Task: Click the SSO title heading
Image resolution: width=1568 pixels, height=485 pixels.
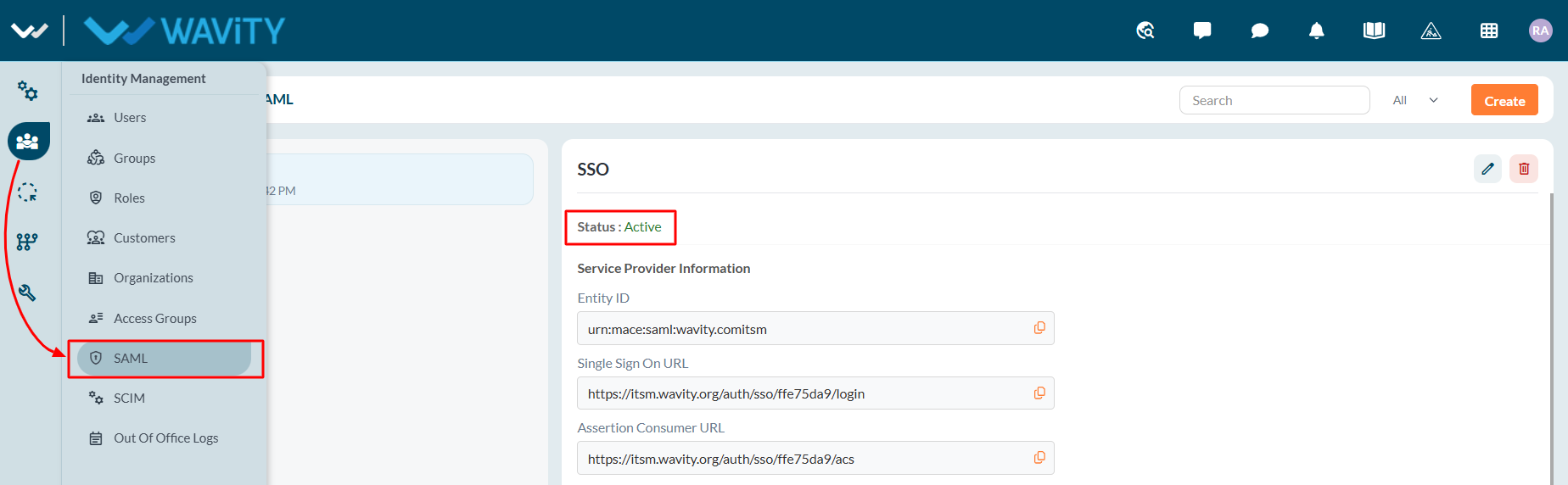Action: (593, 170)
